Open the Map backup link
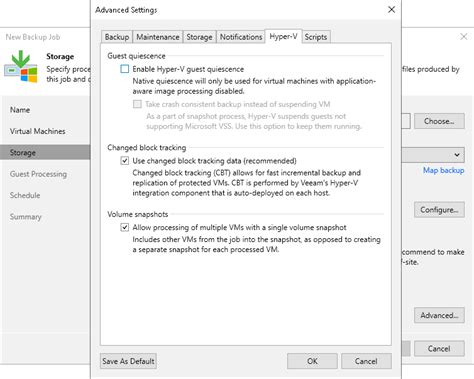Viewport: 474px width, 379px height. tap(443, 170)
